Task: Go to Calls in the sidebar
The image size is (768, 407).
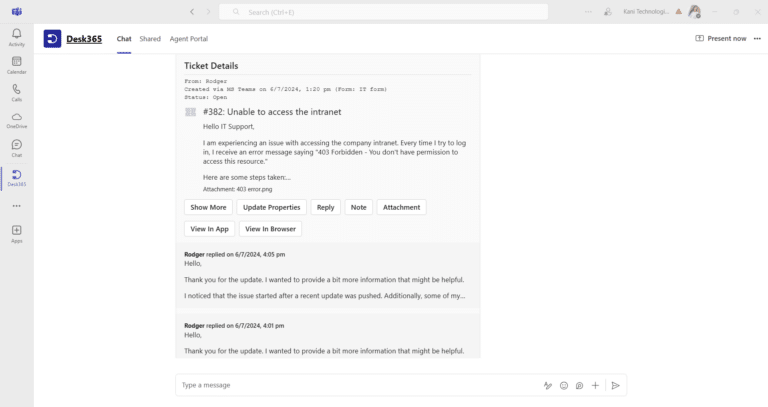Action: click(17, 90)
